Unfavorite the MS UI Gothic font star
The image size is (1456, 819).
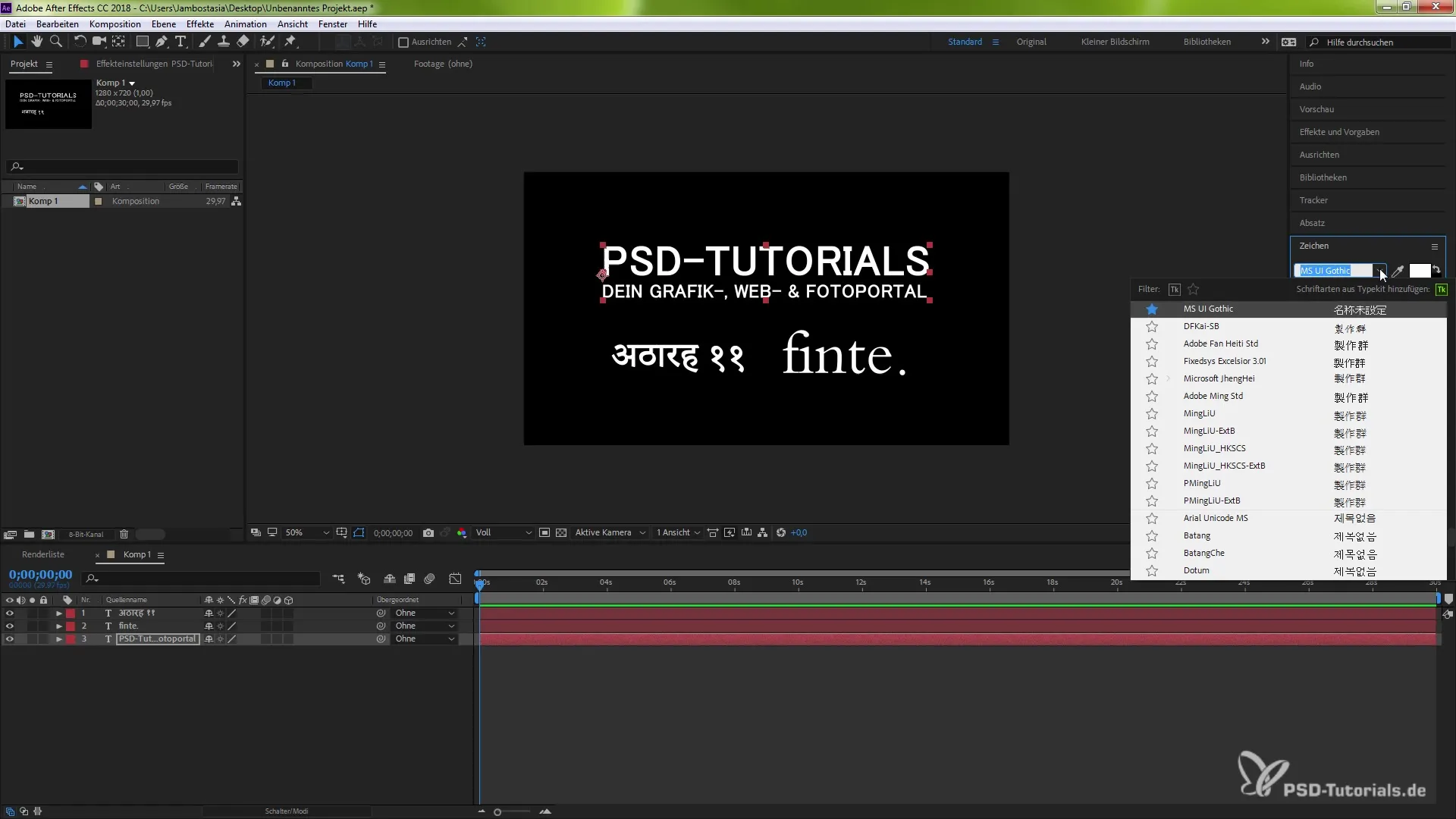[x=1152, y=309]
